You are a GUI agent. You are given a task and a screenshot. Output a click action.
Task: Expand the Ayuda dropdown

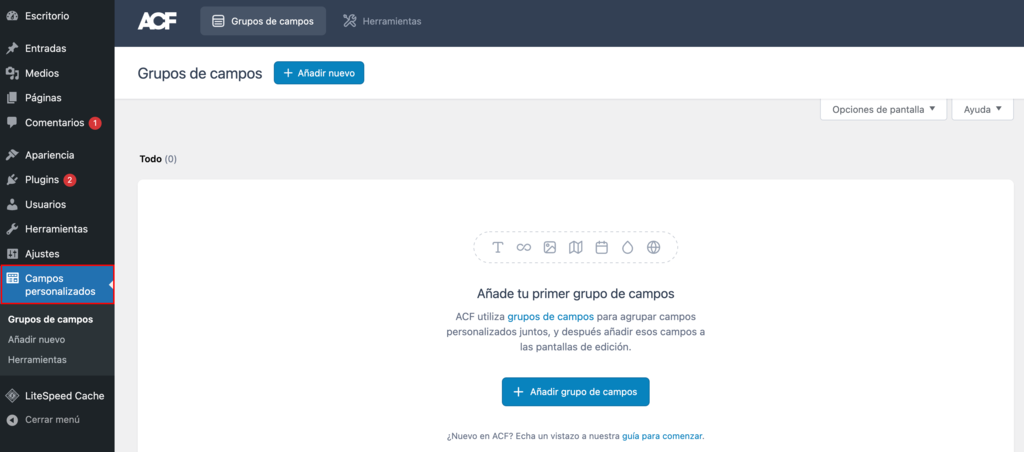tap(983, 110)
